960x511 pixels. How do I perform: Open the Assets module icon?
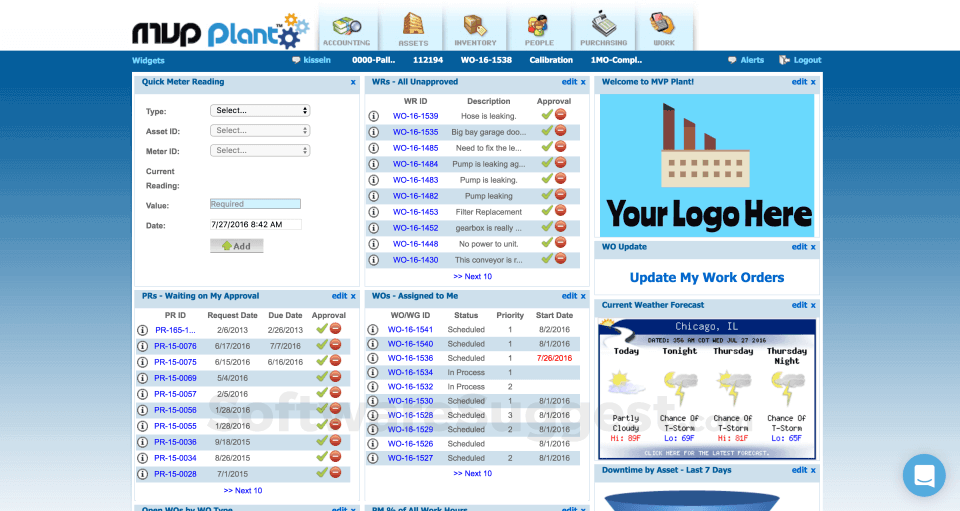pyautogui.click(x=413, y=29)
